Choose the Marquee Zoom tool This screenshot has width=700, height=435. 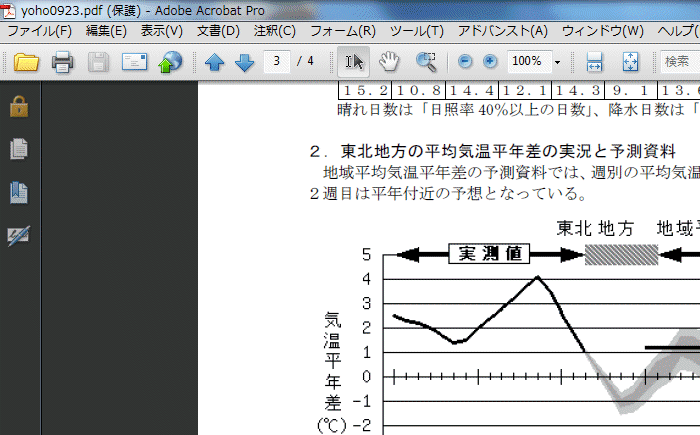426,62
